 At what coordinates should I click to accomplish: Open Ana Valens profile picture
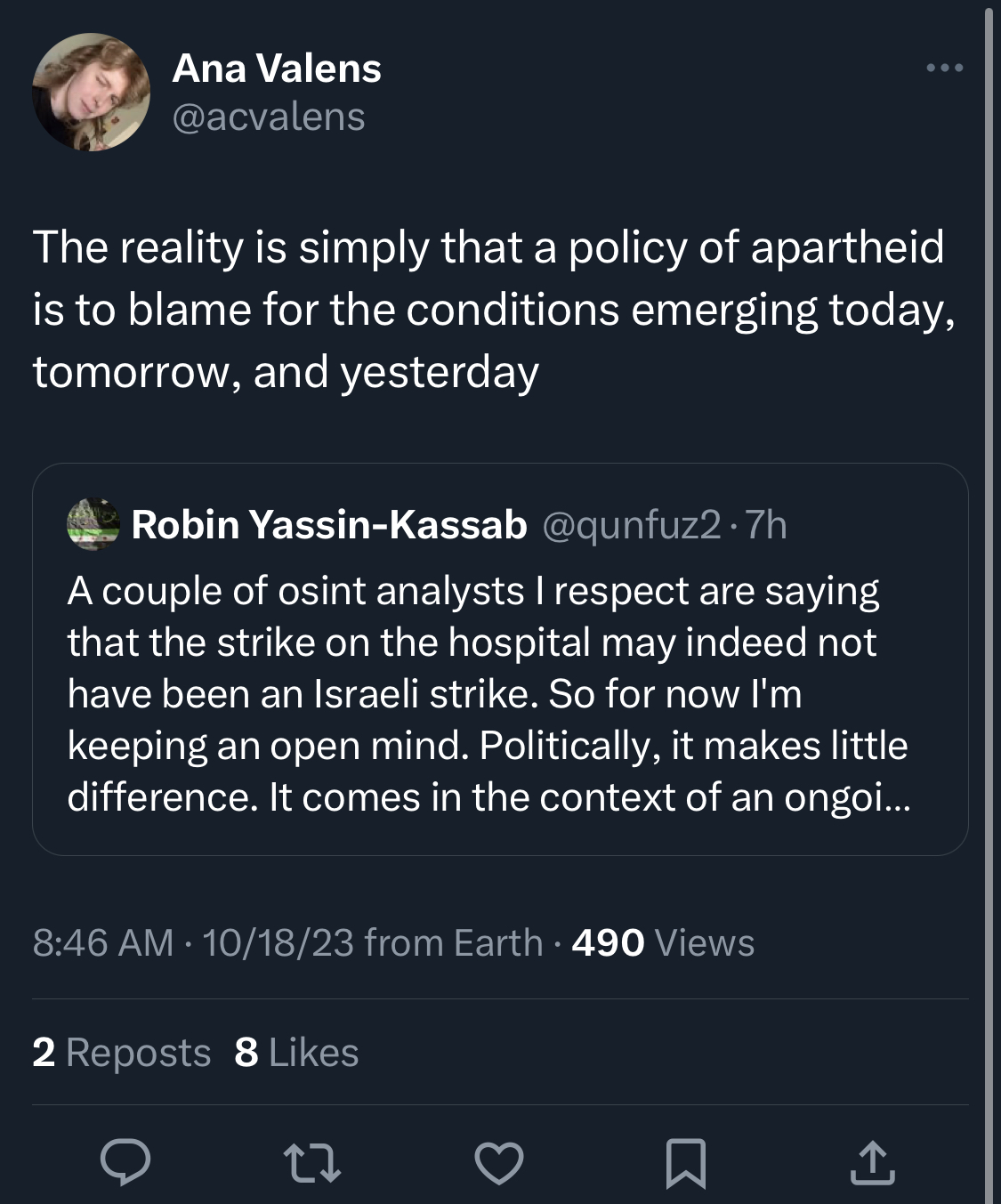click(x=92, y=92)
